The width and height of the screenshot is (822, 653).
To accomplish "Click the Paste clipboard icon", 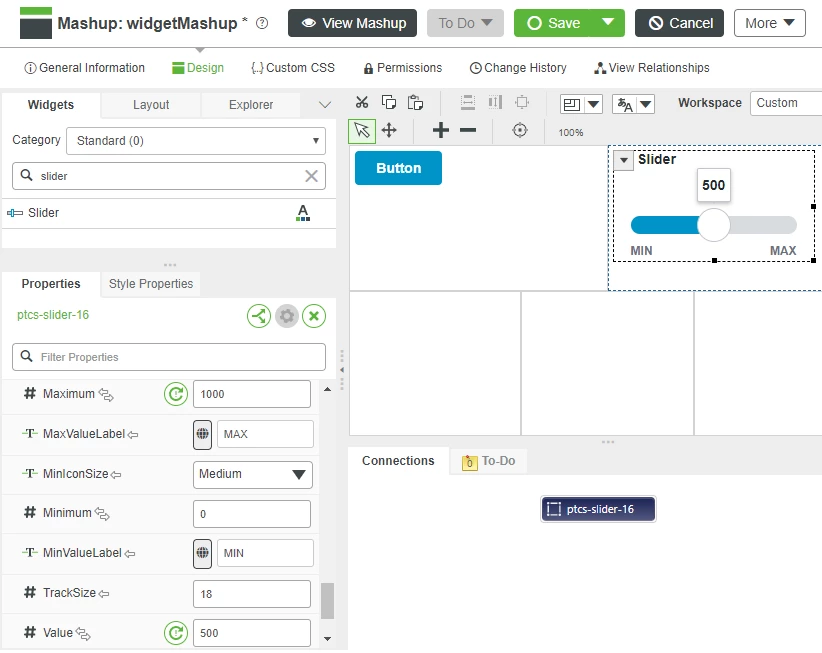I will [415, 102].
